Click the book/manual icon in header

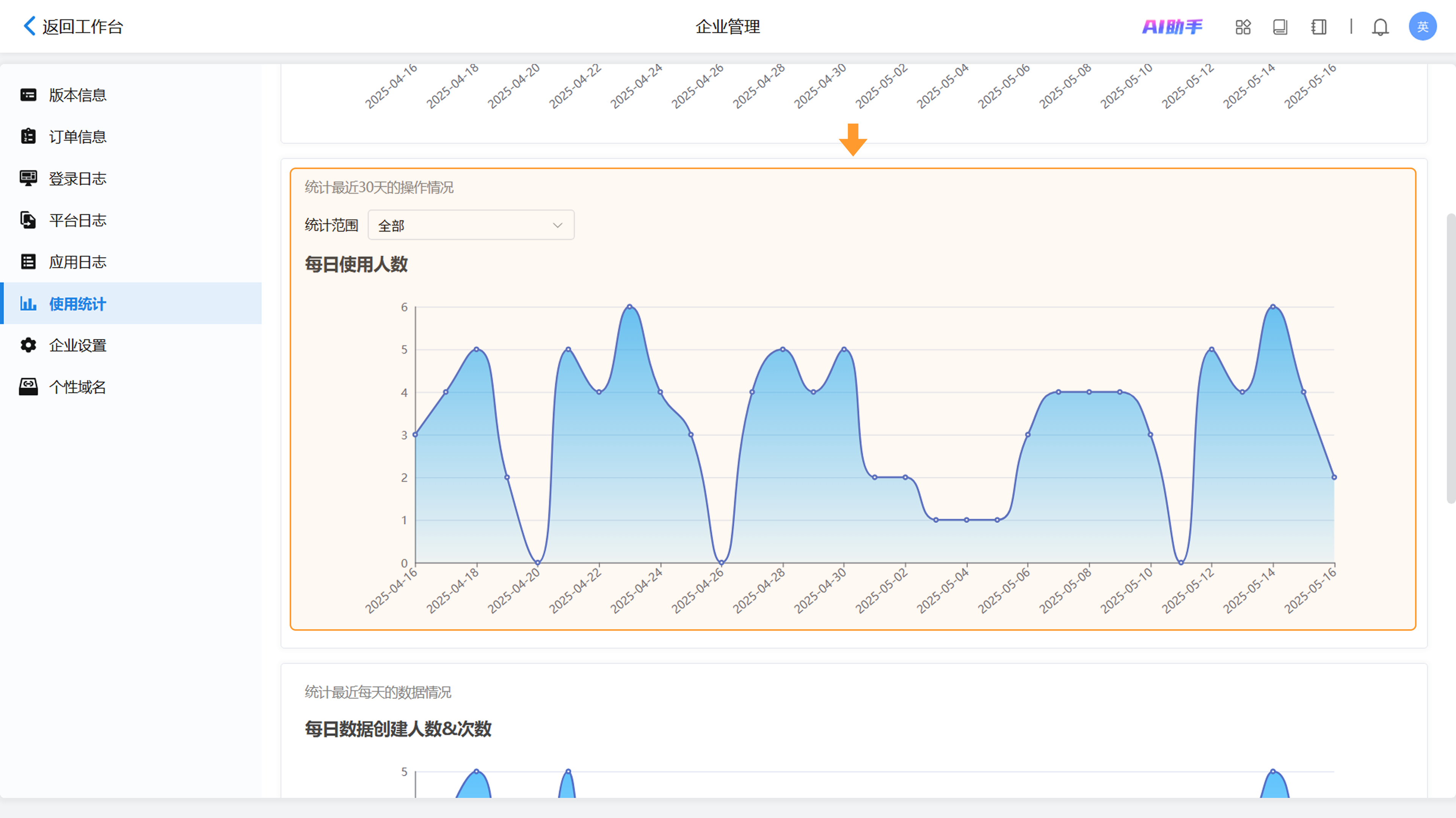point(1280,27)
